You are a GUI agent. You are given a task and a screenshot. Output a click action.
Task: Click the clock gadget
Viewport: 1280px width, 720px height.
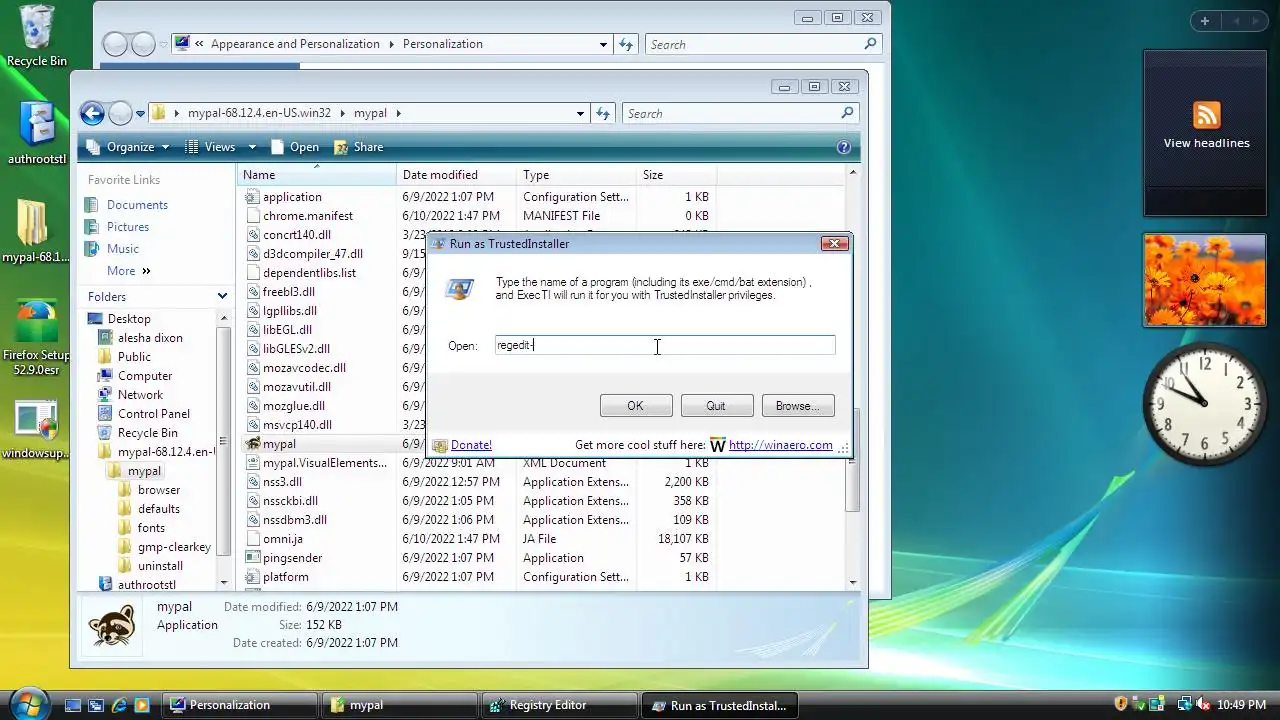[1204, 404]
